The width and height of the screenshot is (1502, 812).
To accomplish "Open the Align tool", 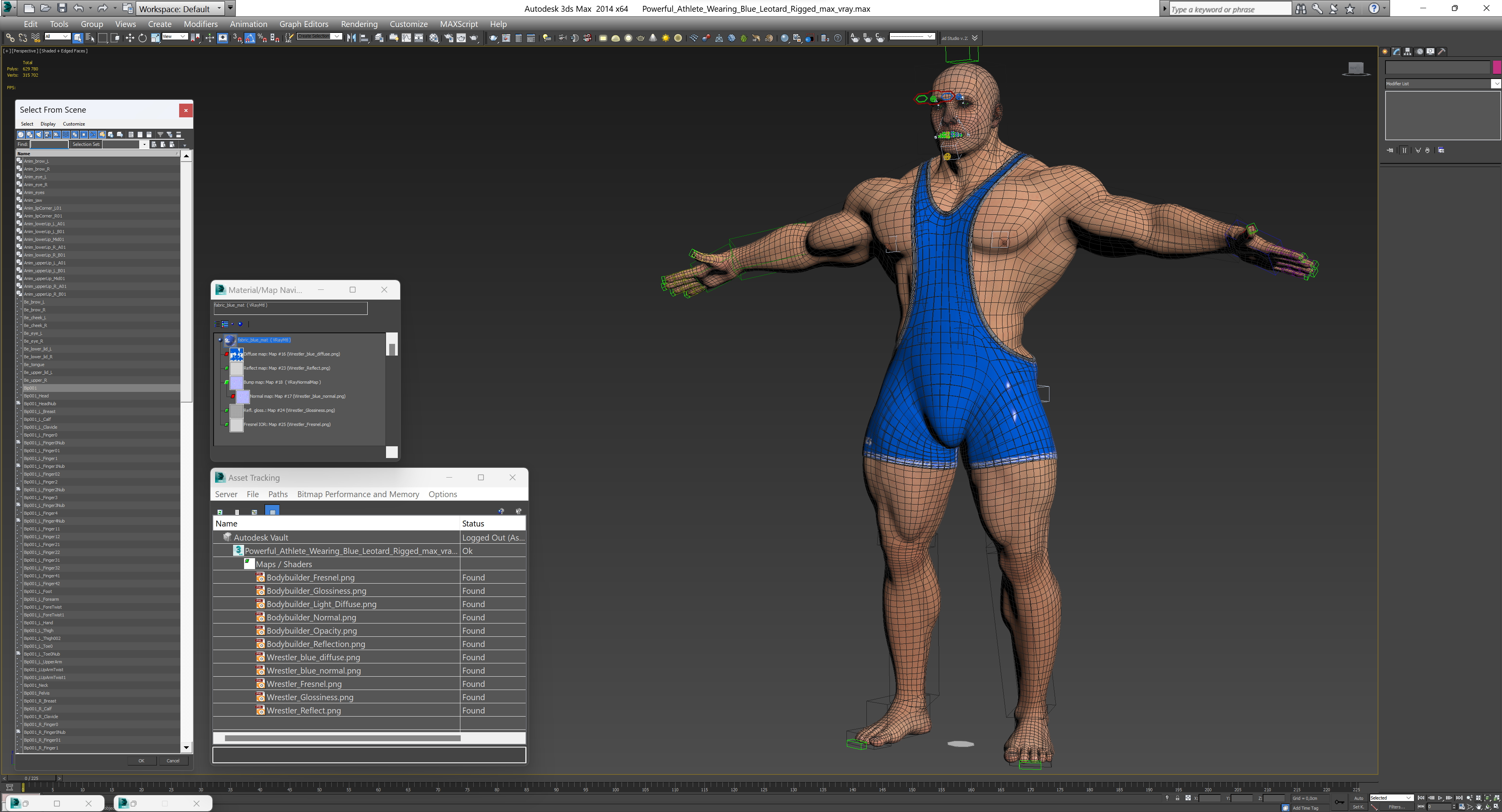I will click(365, 38).
